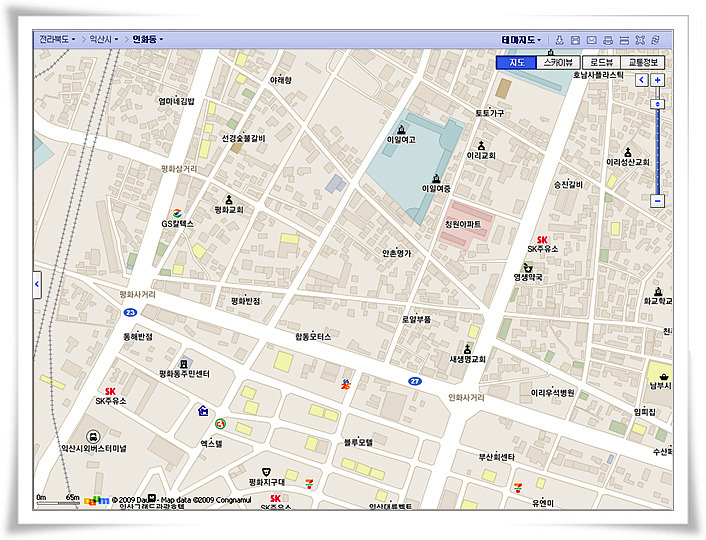Screen dimensions: 706x540
Task: Click 7-Eleven icon above 유엔미
Action: tap(518, 487)
